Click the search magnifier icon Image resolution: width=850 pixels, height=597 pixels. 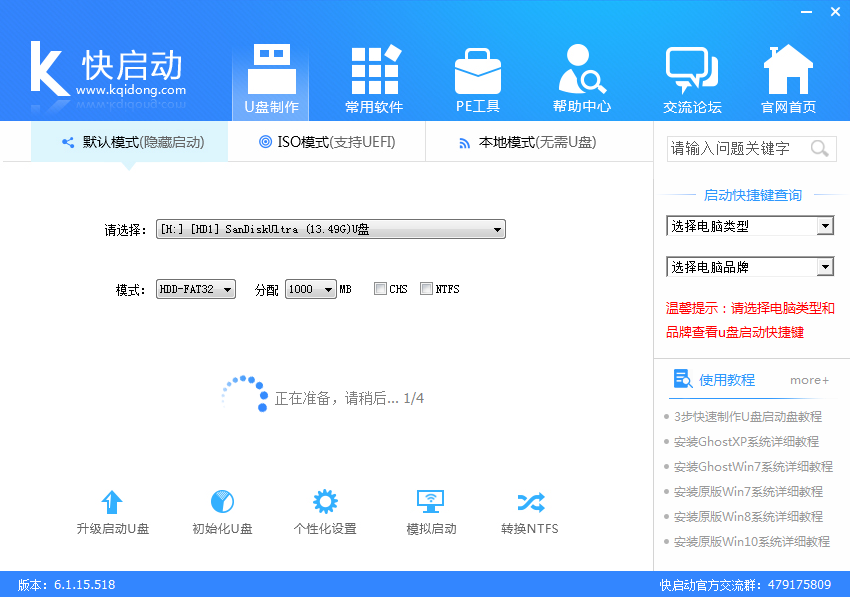coord(819,148)
